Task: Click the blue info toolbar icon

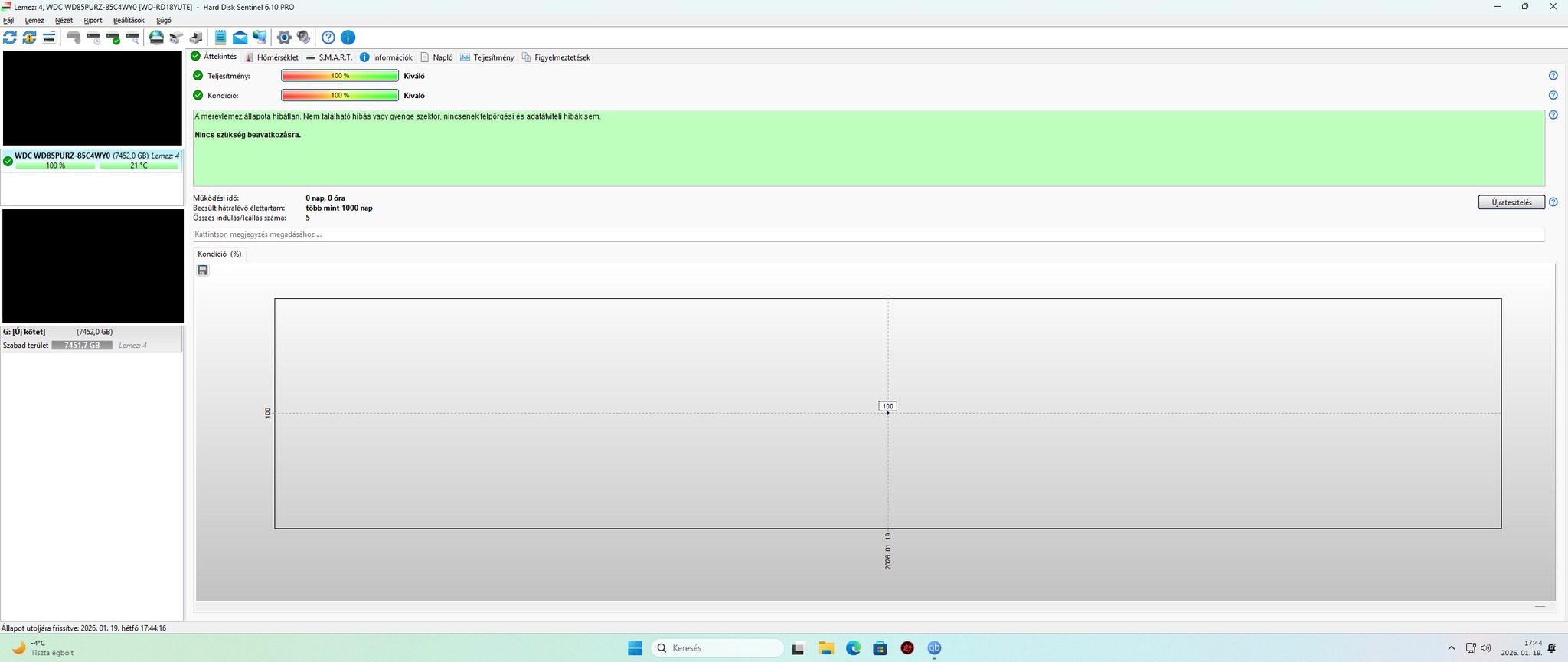Action: tap(348, 38)
